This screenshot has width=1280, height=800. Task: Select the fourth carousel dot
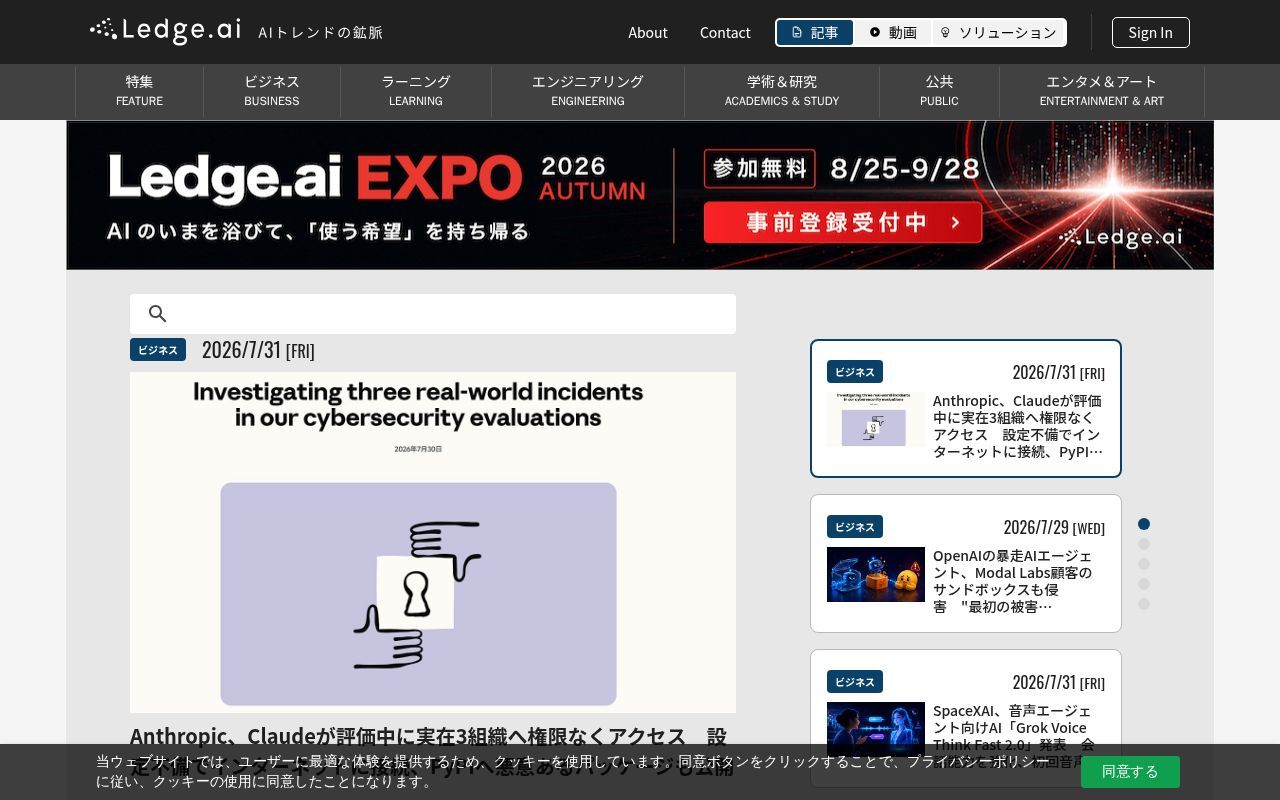pos(1144,584)
